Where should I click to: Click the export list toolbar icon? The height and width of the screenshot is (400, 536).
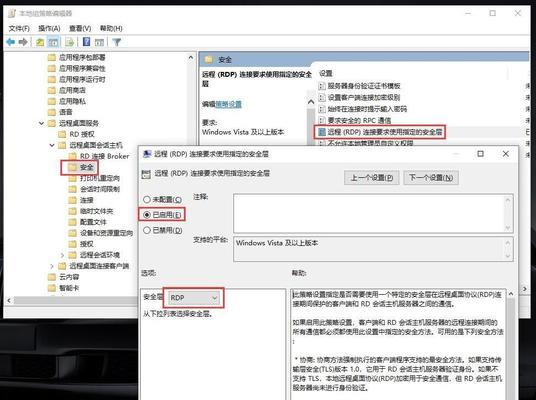pos(69,42)
